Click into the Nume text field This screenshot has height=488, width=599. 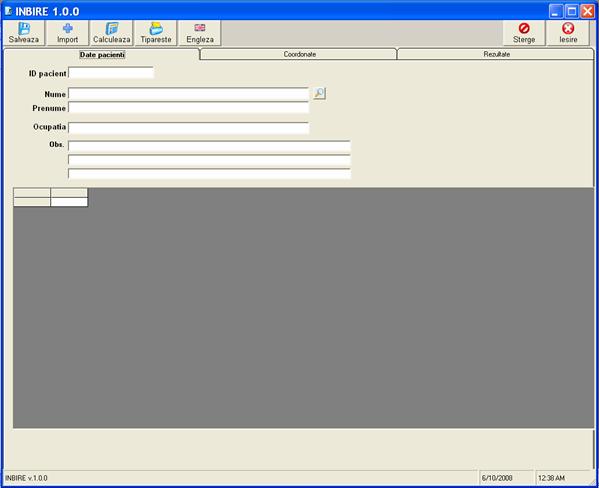(x=188, y=94)
